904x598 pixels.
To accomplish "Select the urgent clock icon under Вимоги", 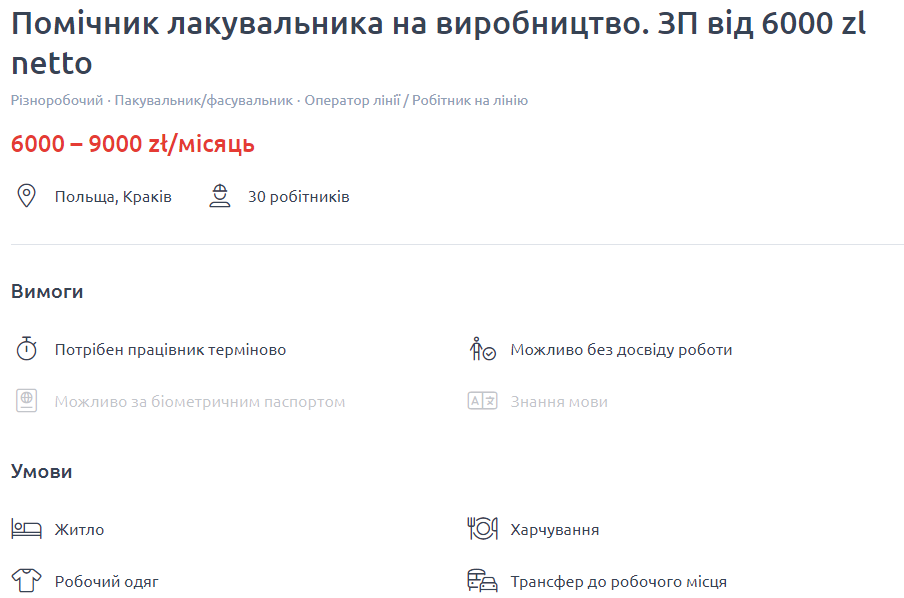I will [x=27, y=349].
